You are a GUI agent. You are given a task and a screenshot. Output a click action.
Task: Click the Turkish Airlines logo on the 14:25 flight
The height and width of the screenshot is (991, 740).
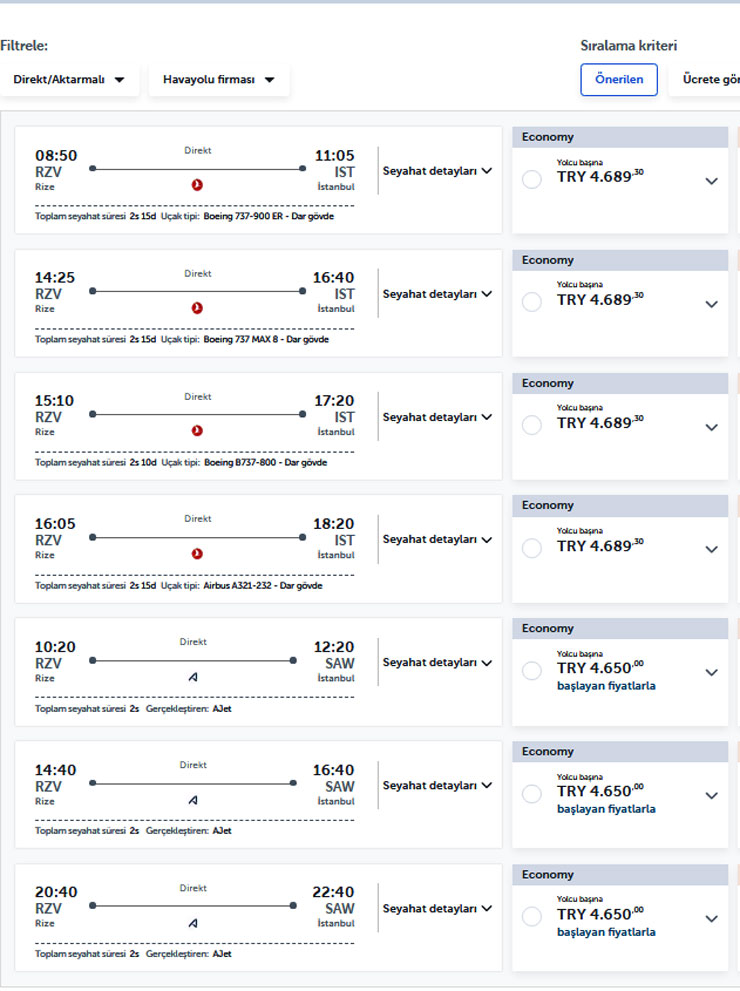point(197,308)
